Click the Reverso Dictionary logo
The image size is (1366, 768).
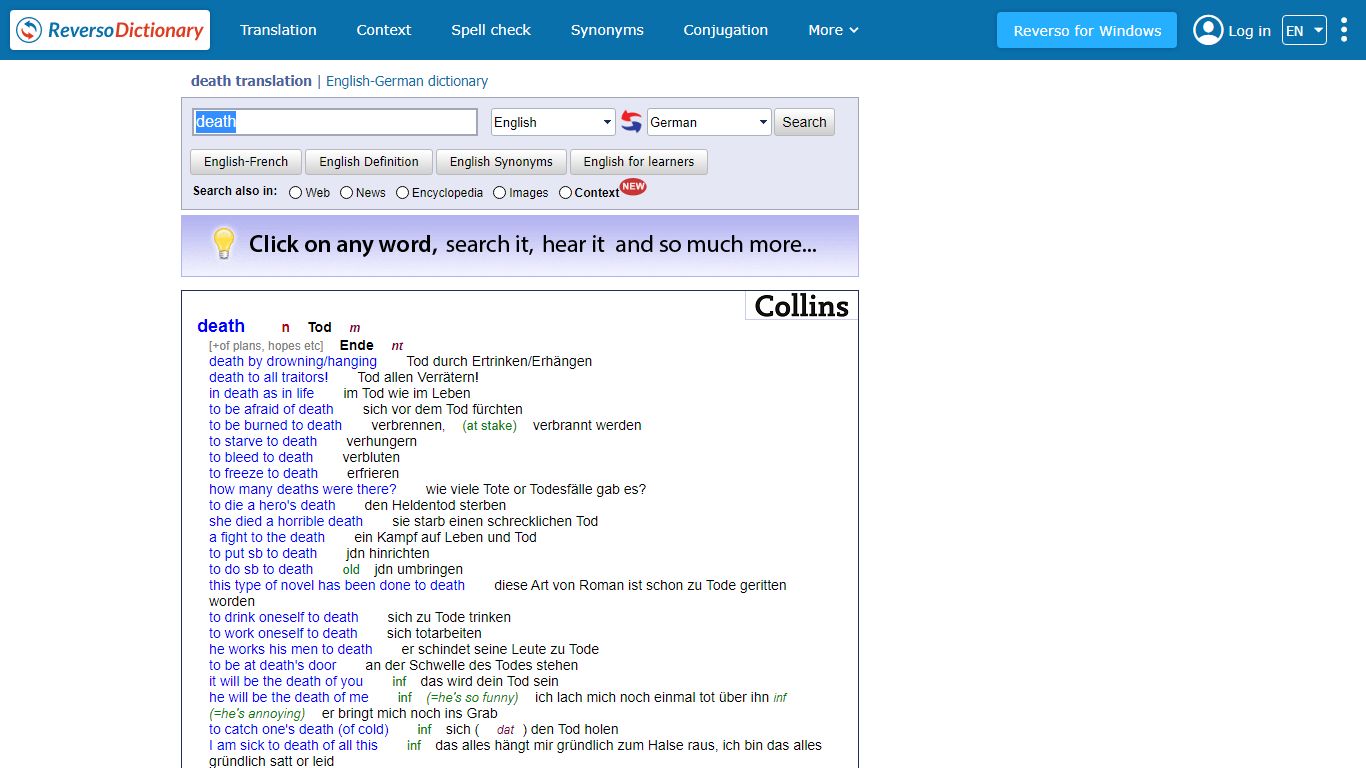[x=110, y=30]
